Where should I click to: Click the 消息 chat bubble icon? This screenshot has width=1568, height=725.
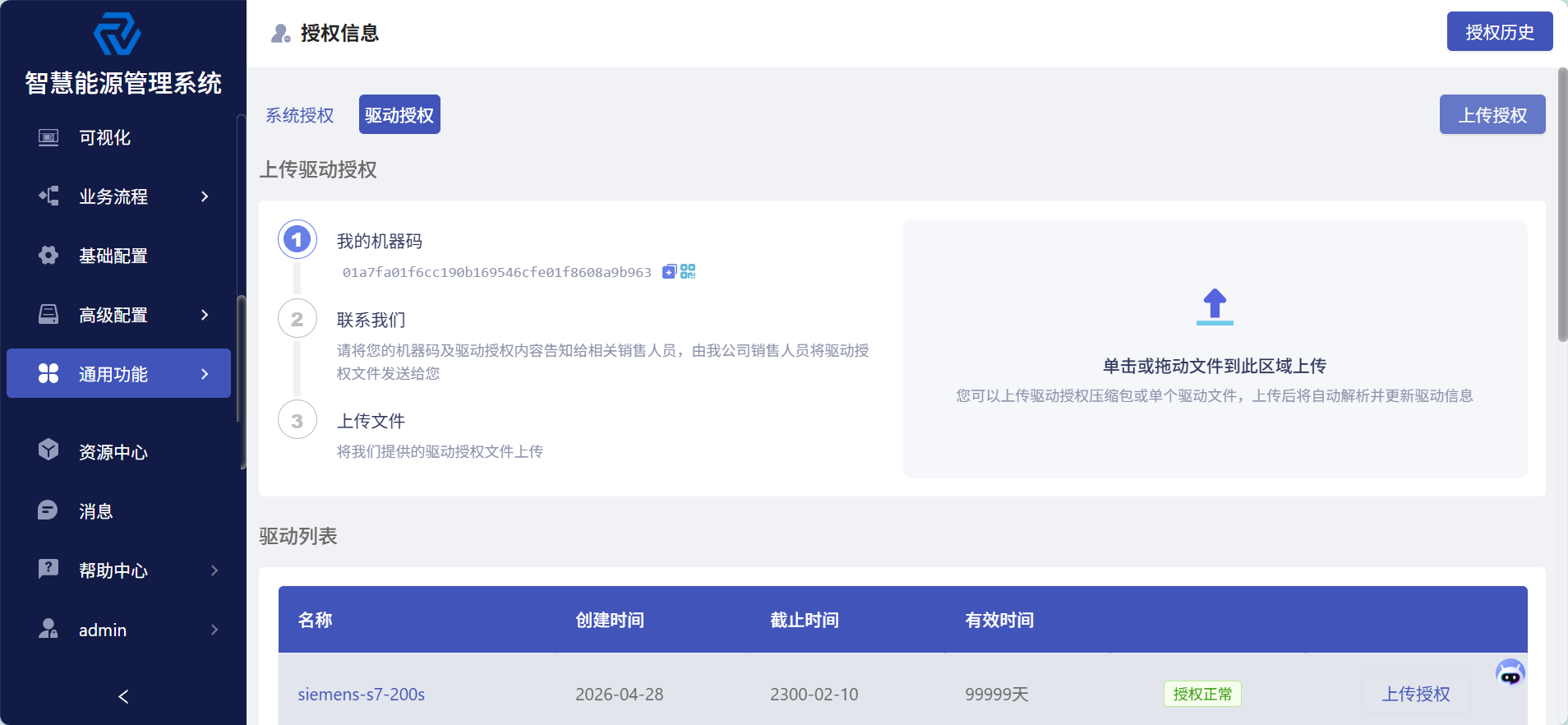pyautogui.click(x=48, y=510)
